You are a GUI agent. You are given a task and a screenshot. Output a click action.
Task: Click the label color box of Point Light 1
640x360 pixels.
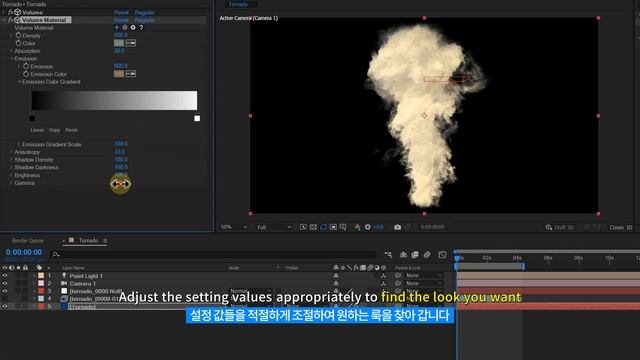coord(41,276)
